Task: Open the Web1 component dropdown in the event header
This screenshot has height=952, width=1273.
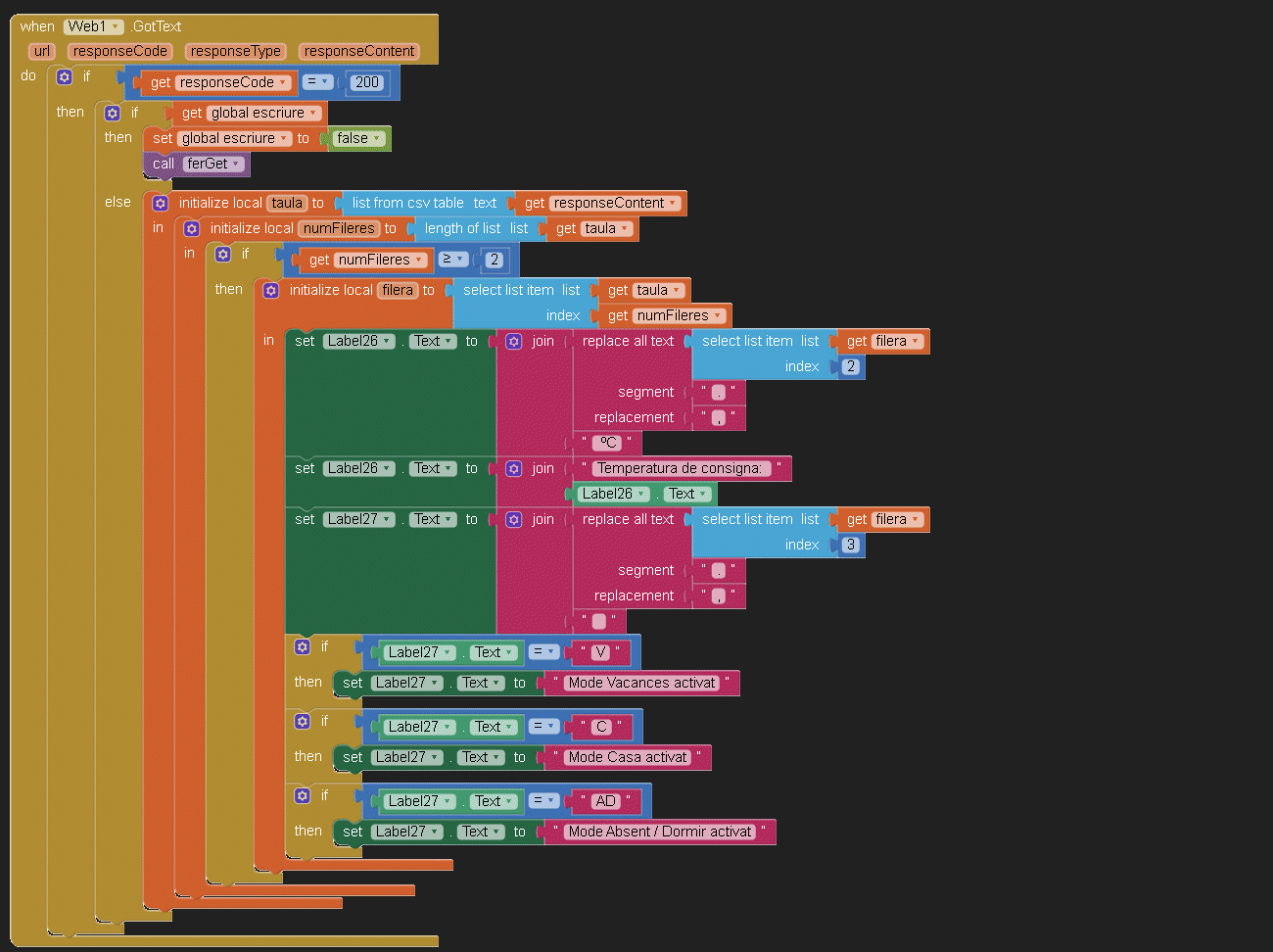Action: coord(116,27)
